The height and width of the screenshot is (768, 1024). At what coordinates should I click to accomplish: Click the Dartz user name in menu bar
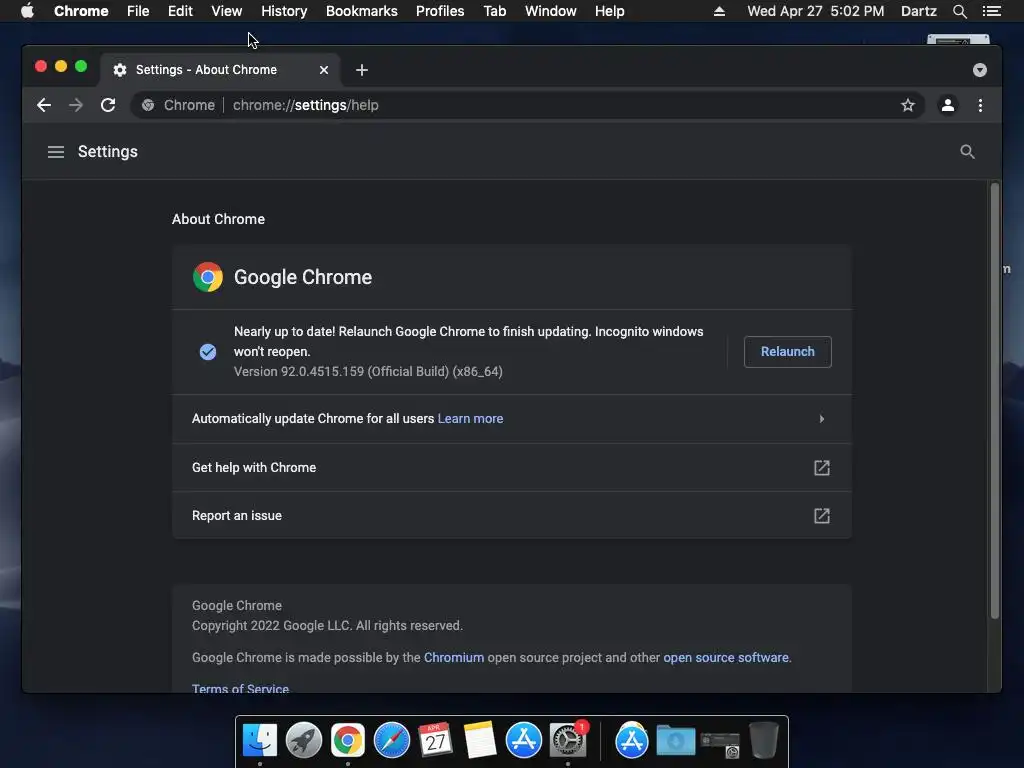(919, 11)
